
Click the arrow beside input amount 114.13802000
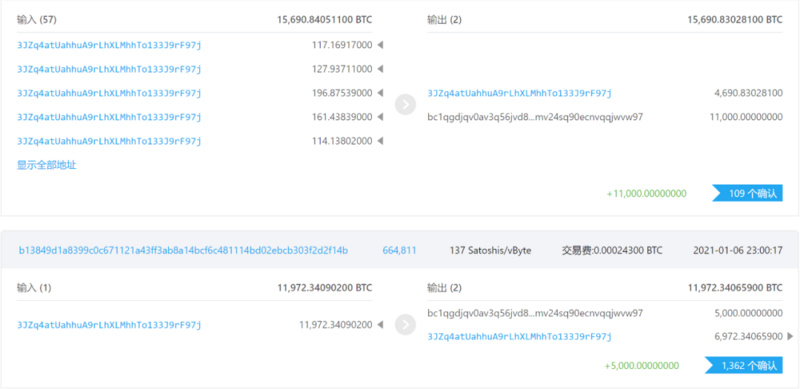coord(380,141)
